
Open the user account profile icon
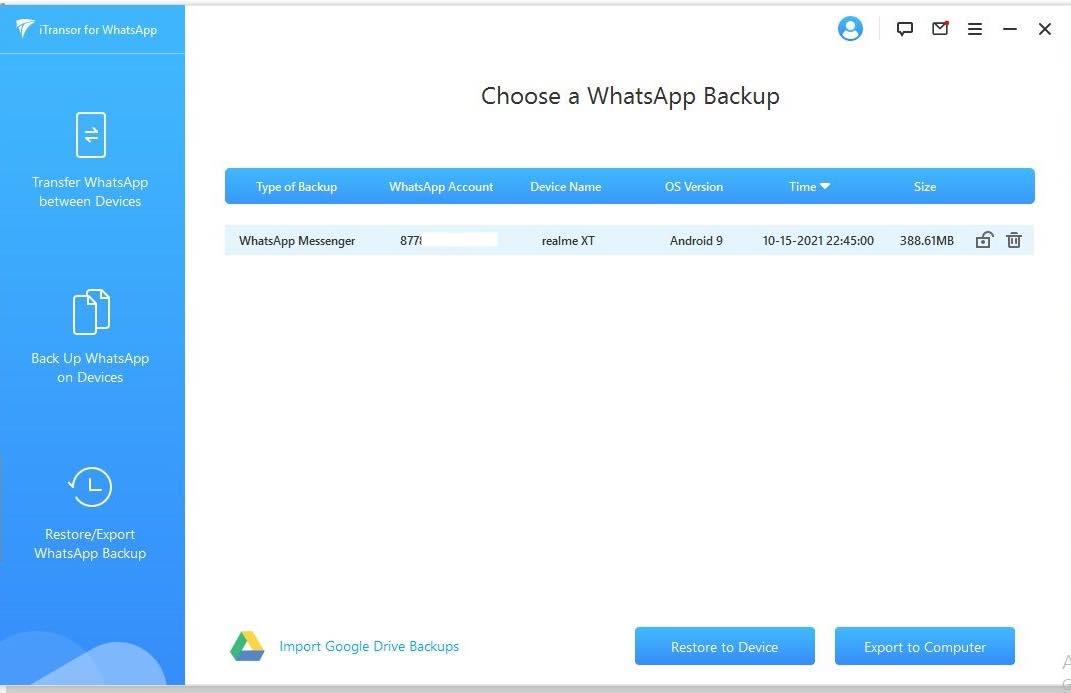pos(850,29)
